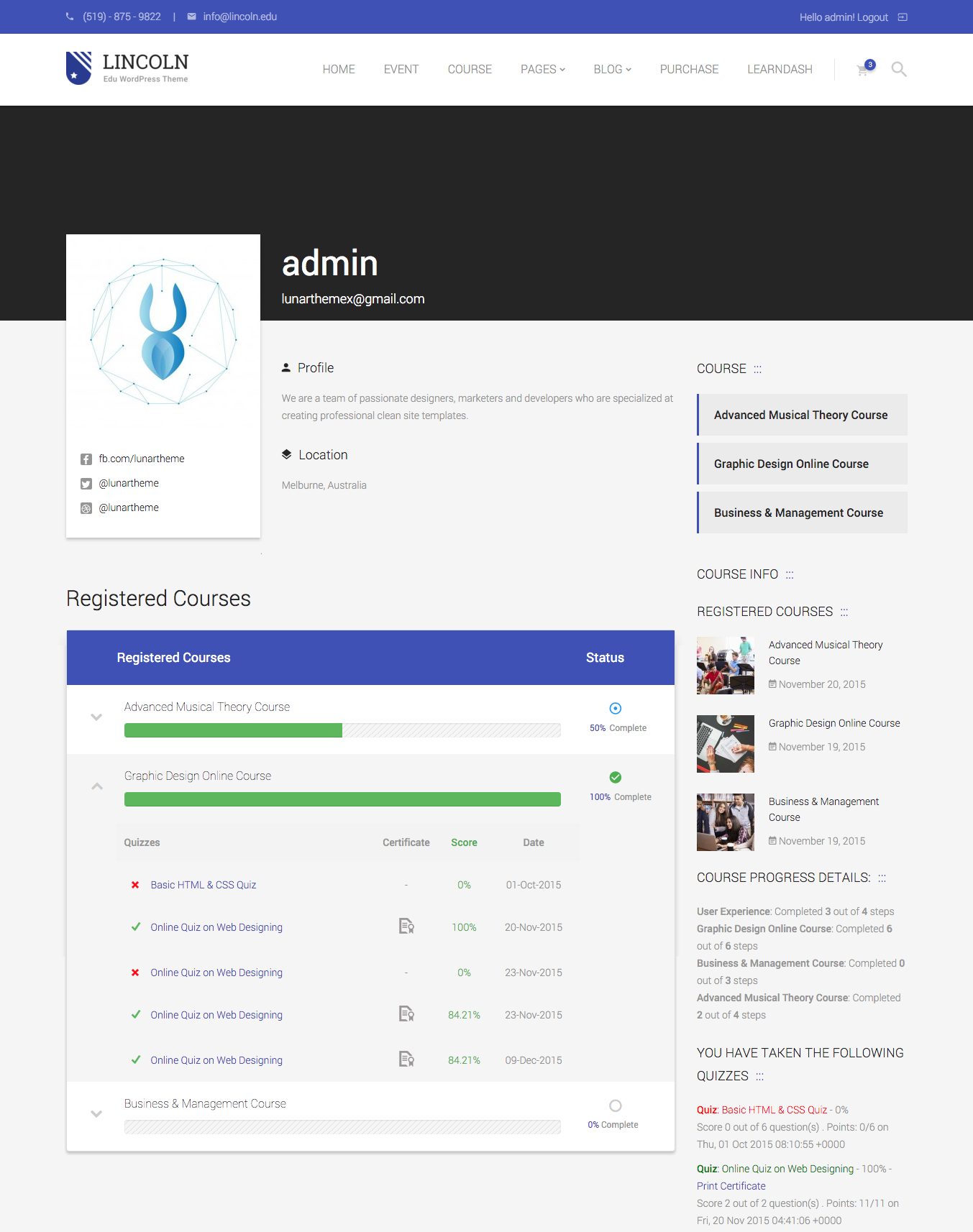Open Graphic Design Online Course thumbnail
973x1232 pixels.
point(726,744)
